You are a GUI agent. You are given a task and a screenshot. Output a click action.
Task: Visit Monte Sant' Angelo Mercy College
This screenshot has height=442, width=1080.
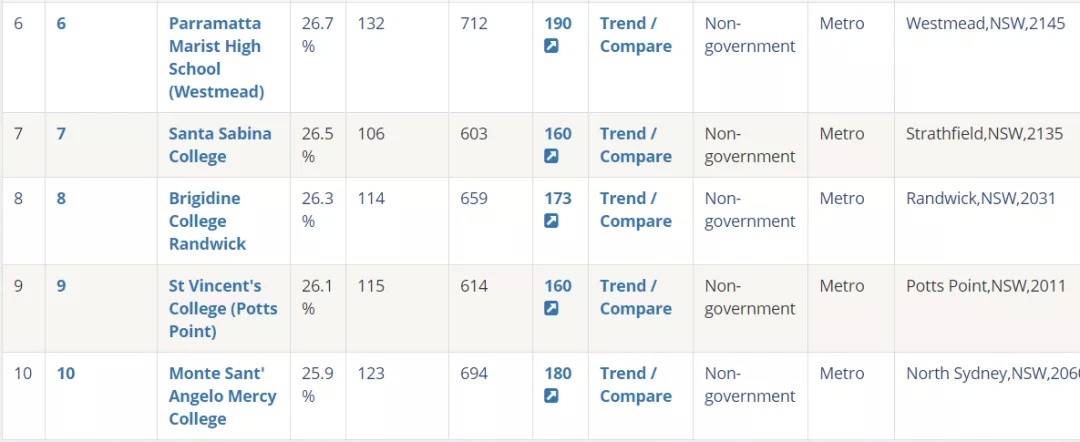coord(222,396)
